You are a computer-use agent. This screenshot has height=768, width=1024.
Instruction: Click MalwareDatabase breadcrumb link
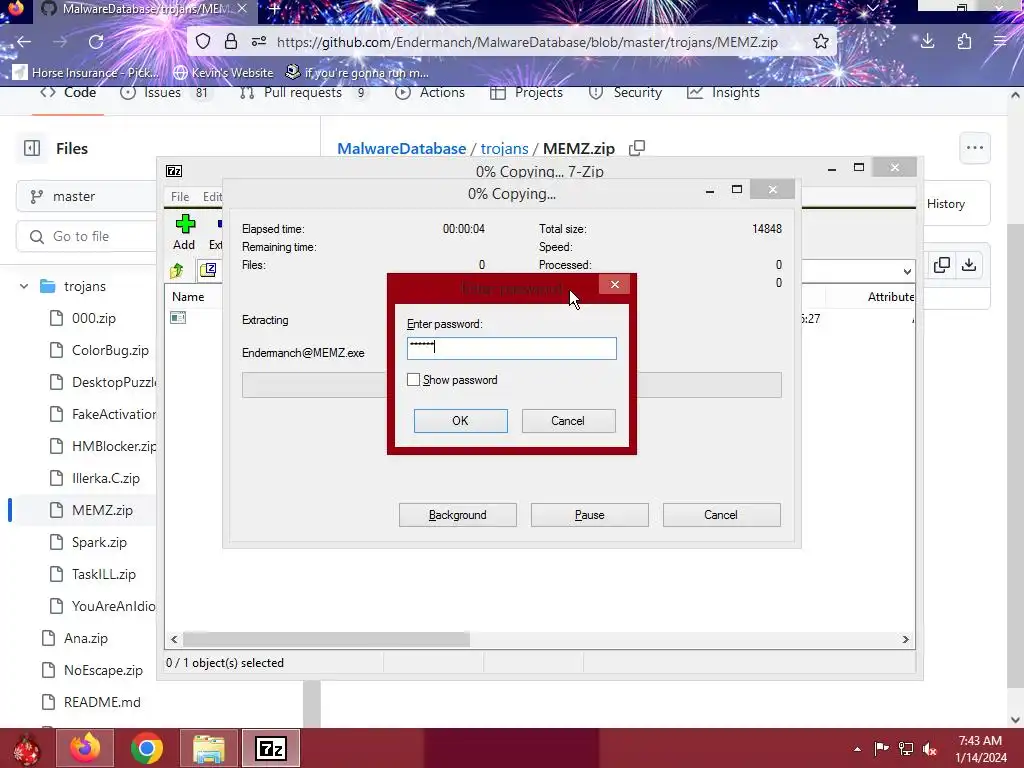tap(402, 148)
